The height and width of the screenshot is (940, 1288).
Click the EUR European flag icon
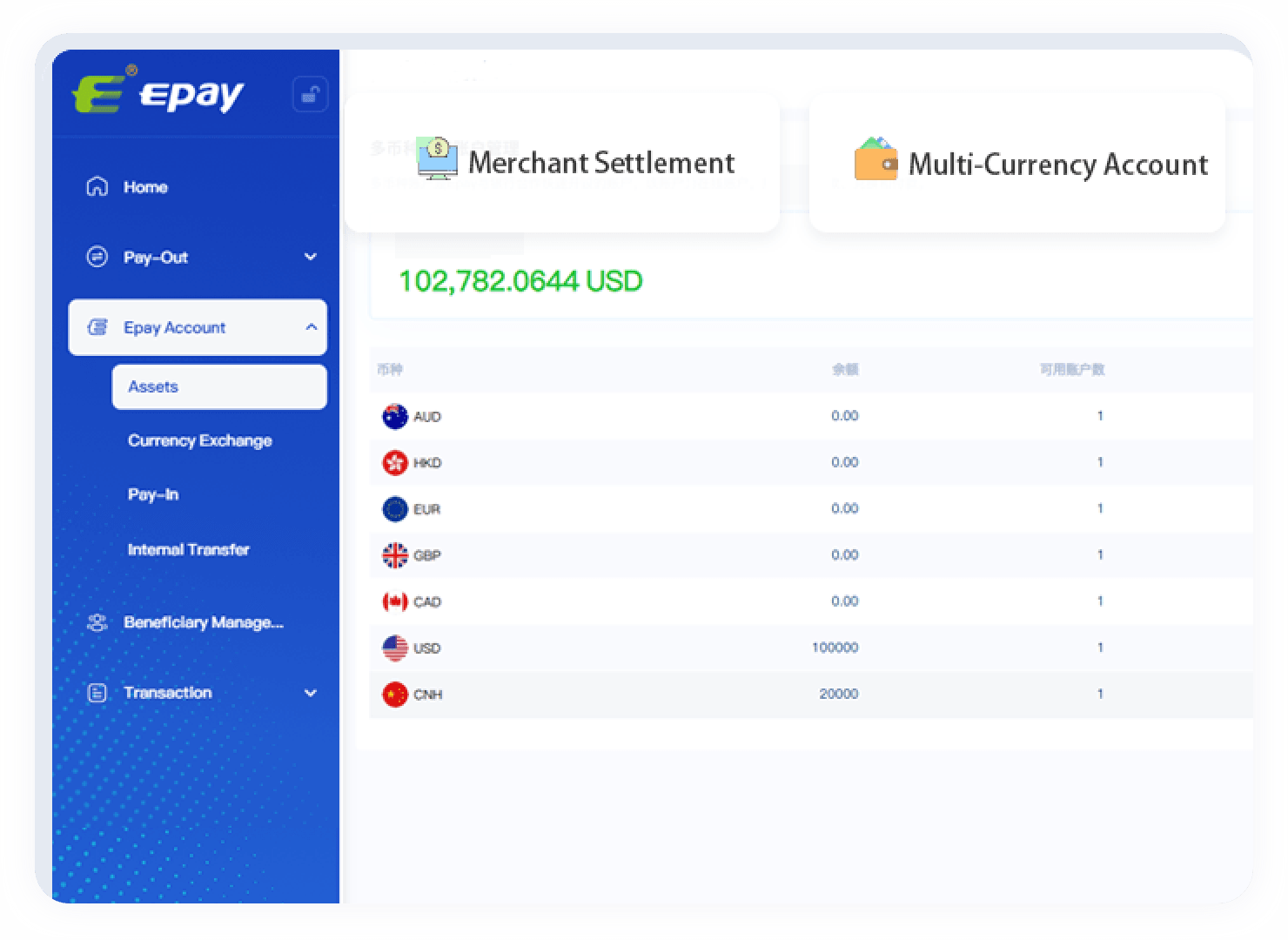click(x=395, y=508)
